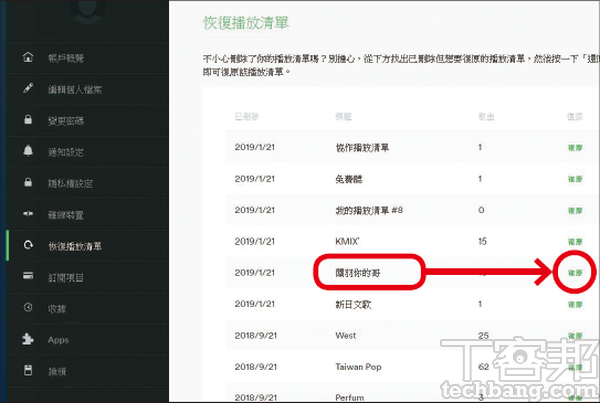Click the KMIX' playlist title
This screenshot has width=600, height=403.
347,241
